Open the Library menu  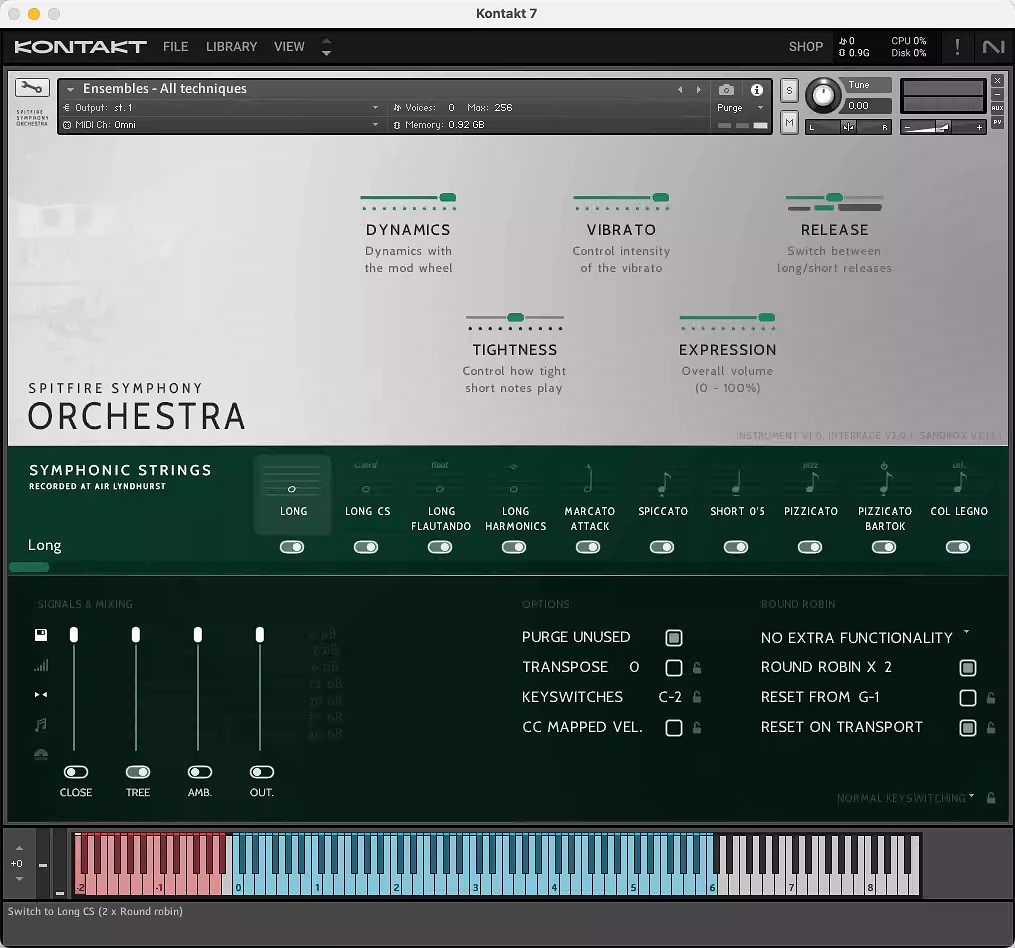[x=231, y=47]
